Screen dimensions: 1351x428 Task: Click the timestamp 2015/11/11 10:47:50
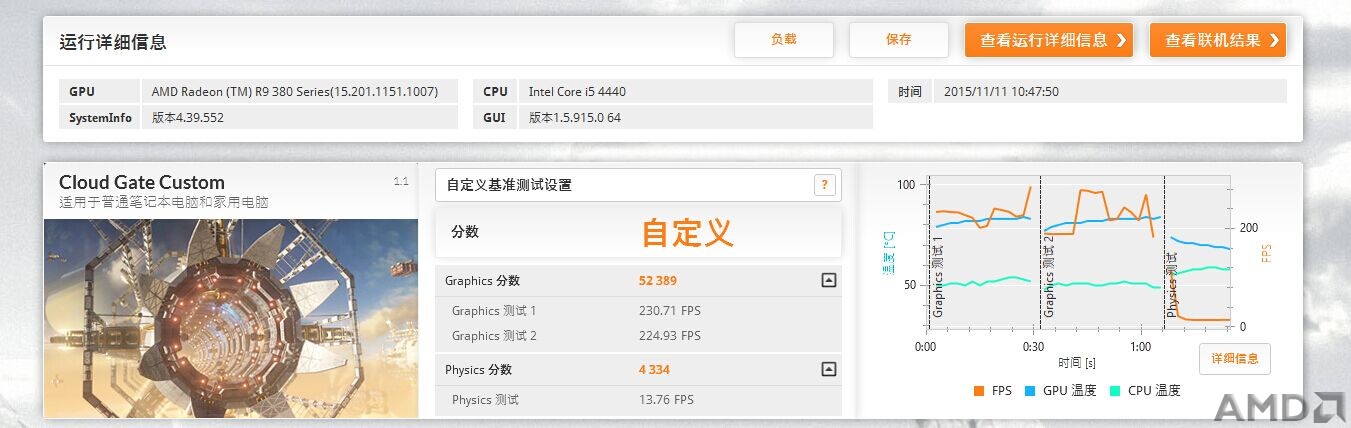point(1001,92)
